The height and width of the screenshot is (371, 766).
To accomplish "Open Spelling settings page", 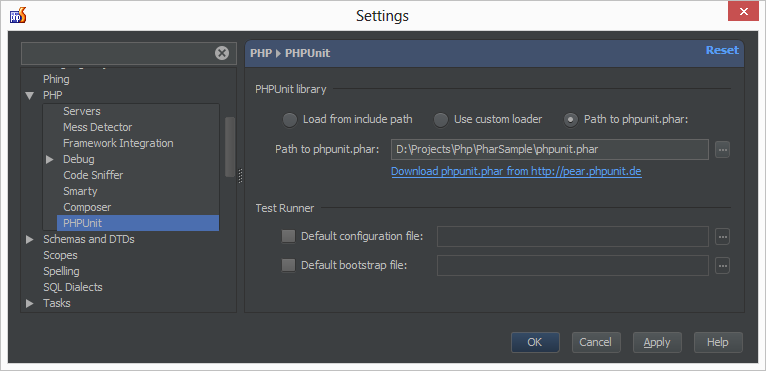I will (x=61, y=271).
